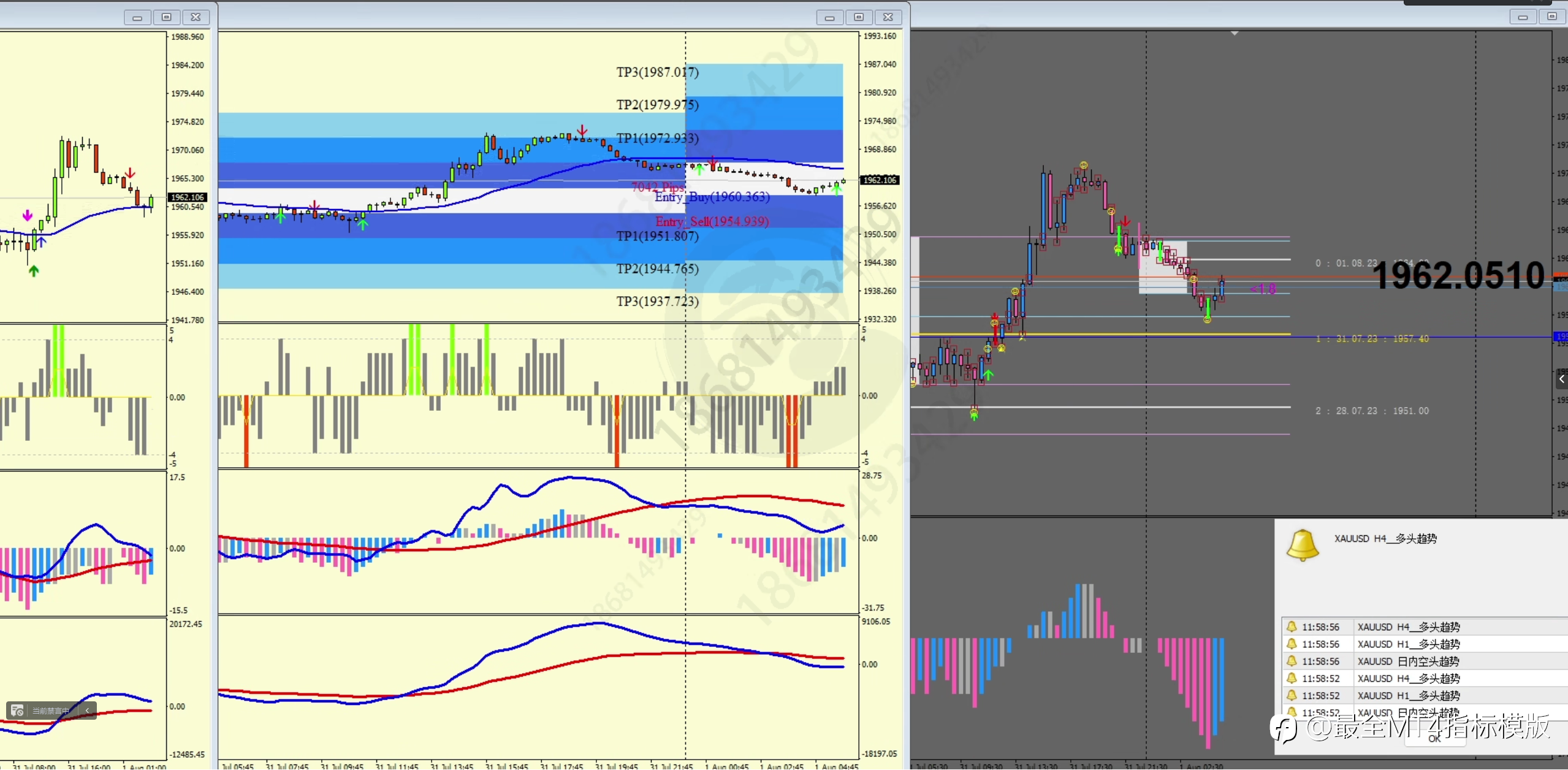Close the middle chart window
1568x770 pixels.
tap(888, 17)
